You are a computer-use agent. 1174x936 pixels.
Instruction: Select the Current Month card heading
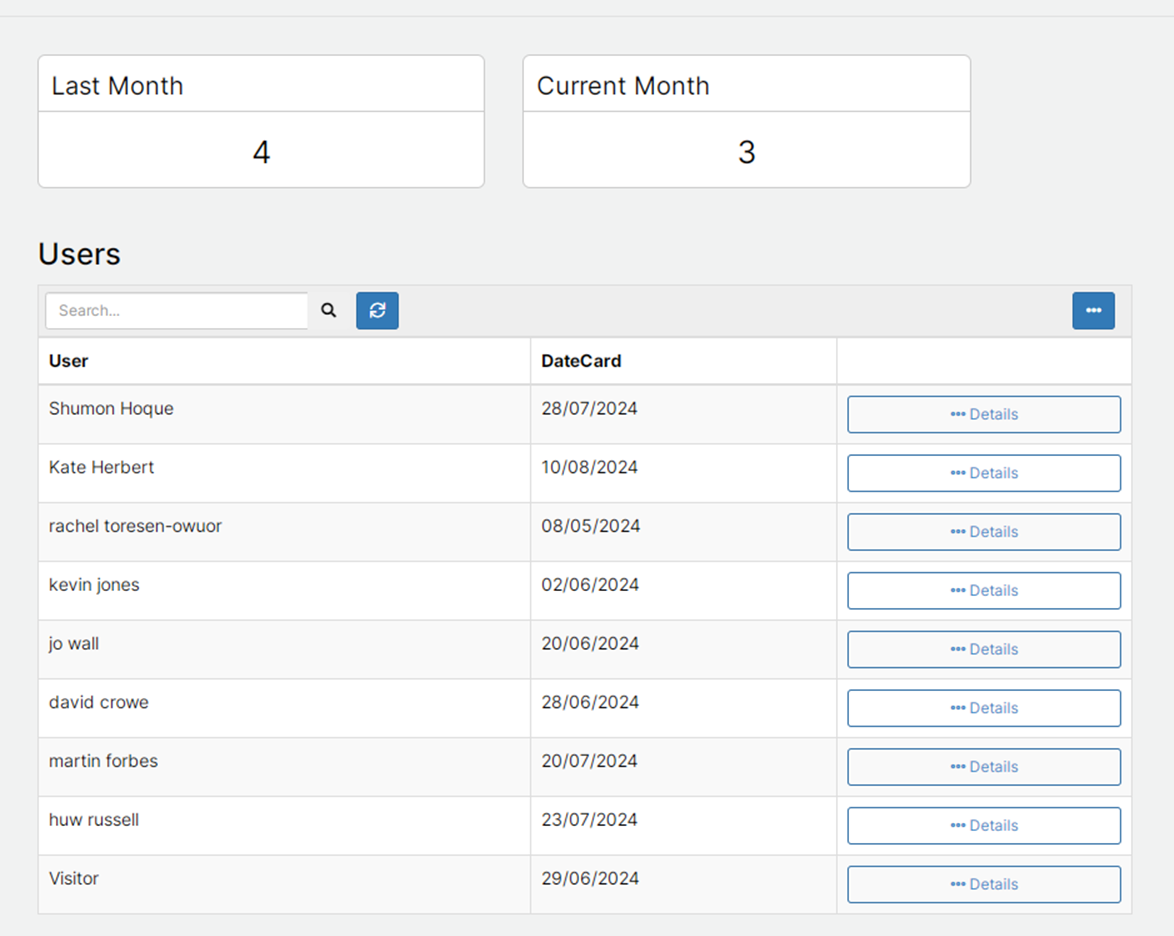coord(623,85)
